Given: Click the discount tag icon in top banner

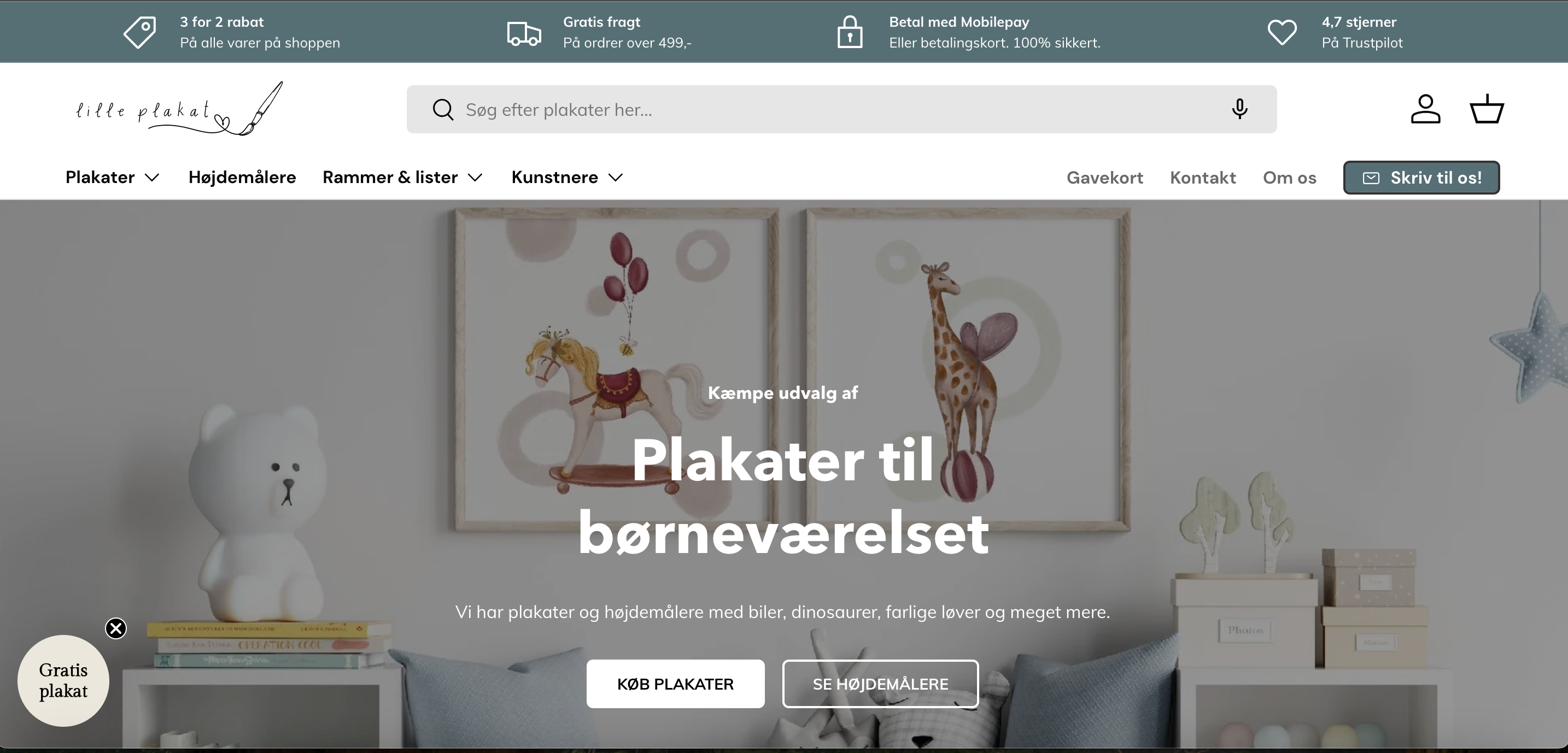Looking at the screenshot, I should 140,32.
